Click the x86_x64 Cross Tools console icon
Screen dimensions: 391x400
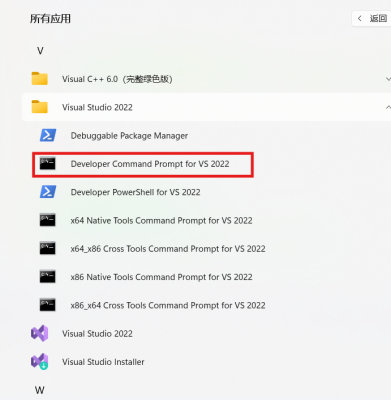pos(48,305)
